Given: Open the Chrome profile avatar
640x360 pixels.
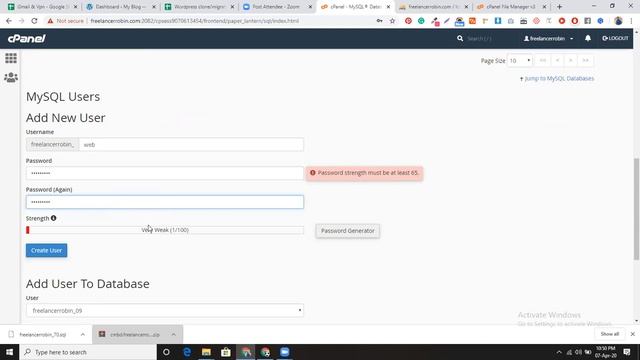Looking at the screenshot, I should (618, 21).
